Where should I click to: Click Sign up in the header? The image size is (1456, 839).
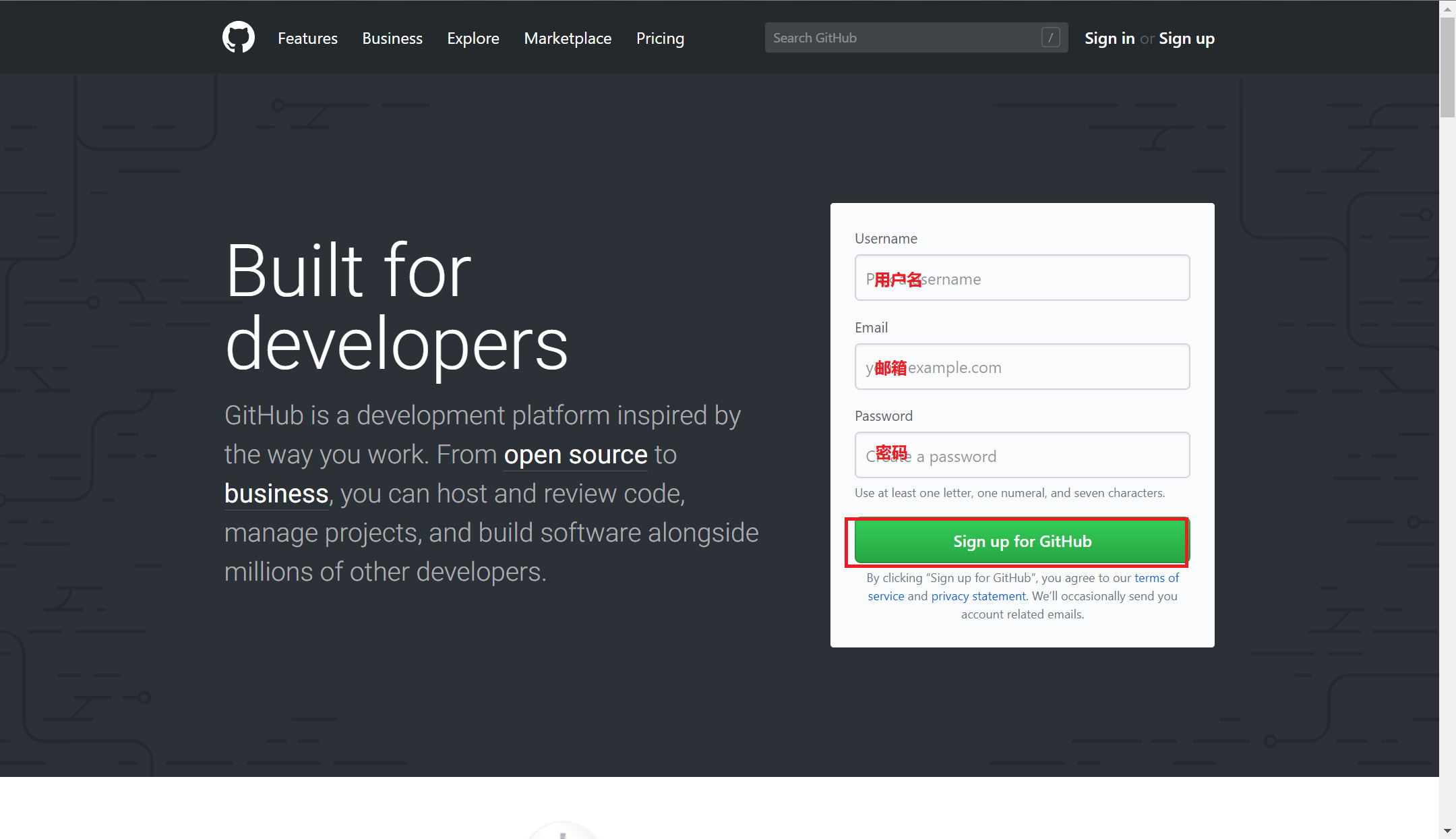(x=1186, y=38)
